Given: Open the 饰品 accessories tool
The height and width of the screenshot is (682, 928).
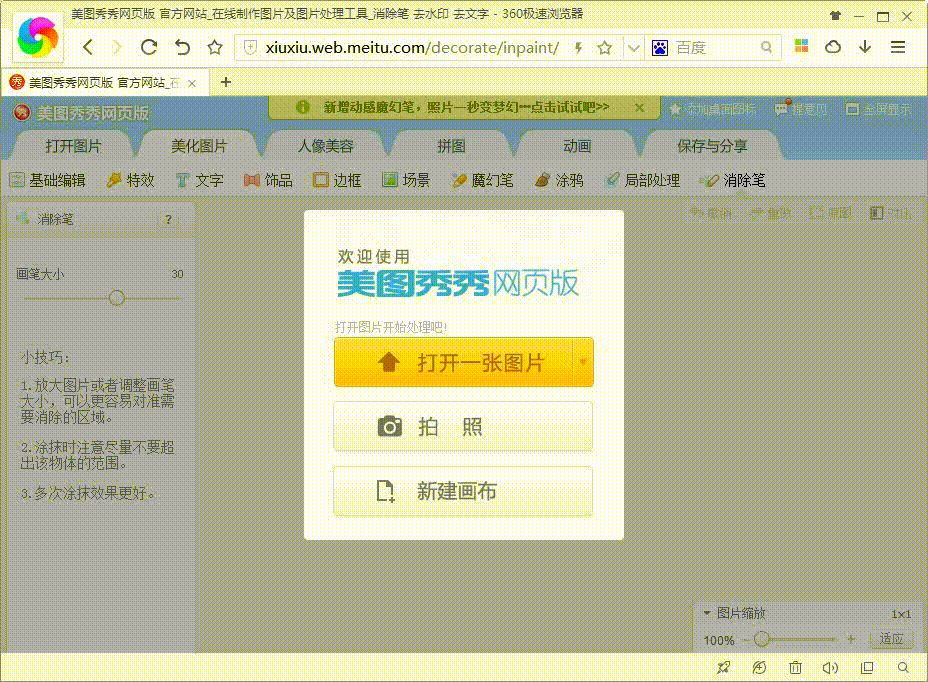Looking at the screenshot, I should pyautogui.click(x=269, y=180).
